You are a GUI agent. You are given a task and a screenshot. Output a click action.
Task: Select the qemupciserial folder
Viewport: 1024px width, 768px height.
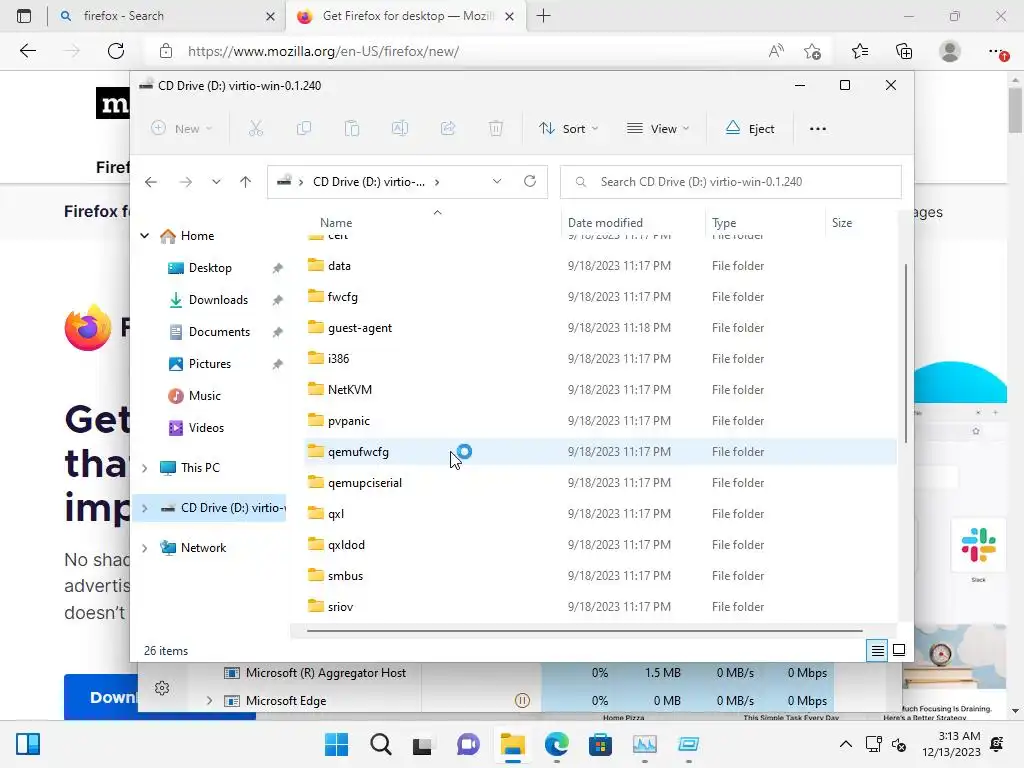pos(364,483)
